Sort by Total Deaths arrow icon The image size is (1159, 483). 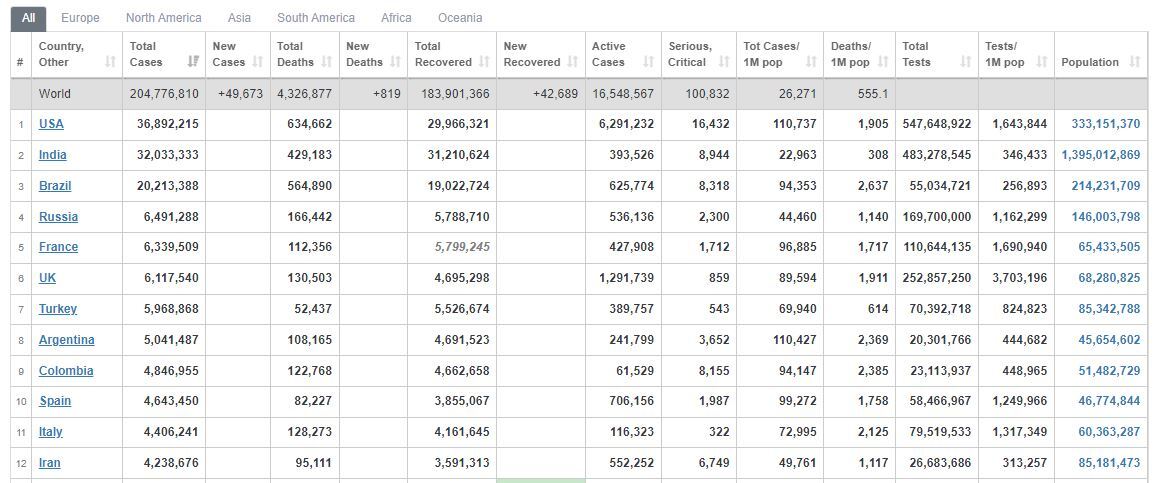point(327,62)
